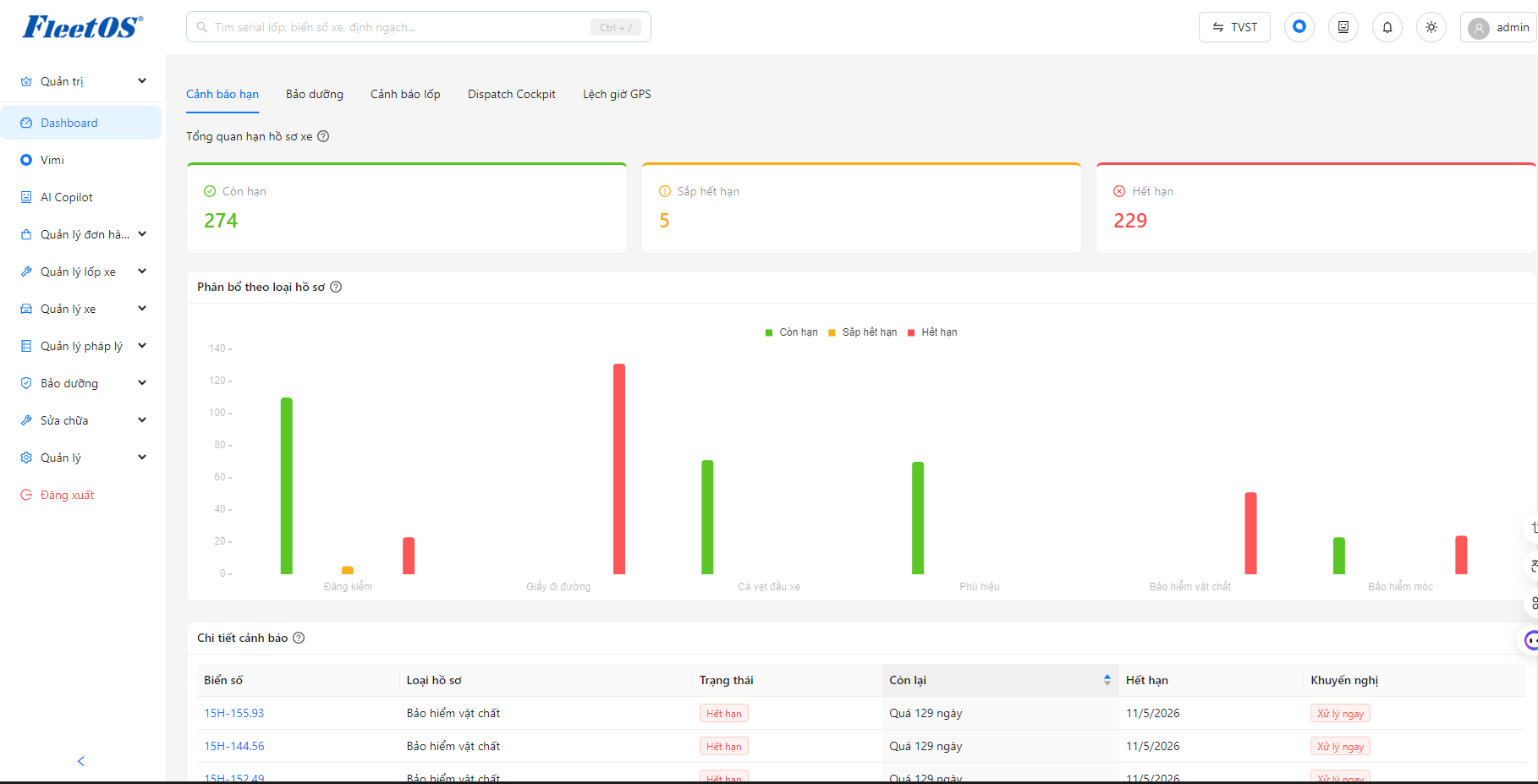Open vehicle link 15H-155.93
1538x784 pixels.
234,713
